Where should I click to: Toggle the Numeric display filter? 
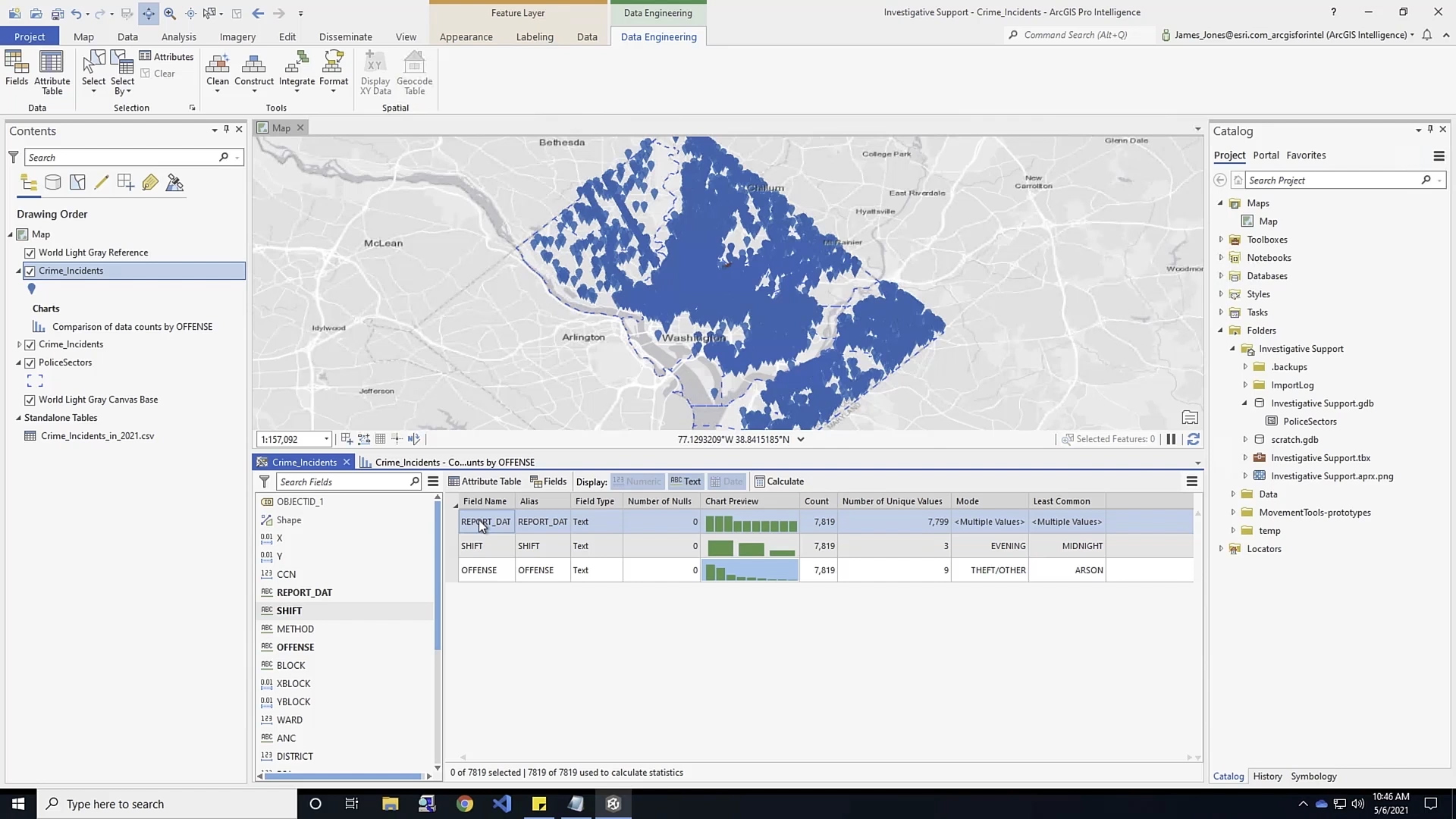(x=636, y=482)
